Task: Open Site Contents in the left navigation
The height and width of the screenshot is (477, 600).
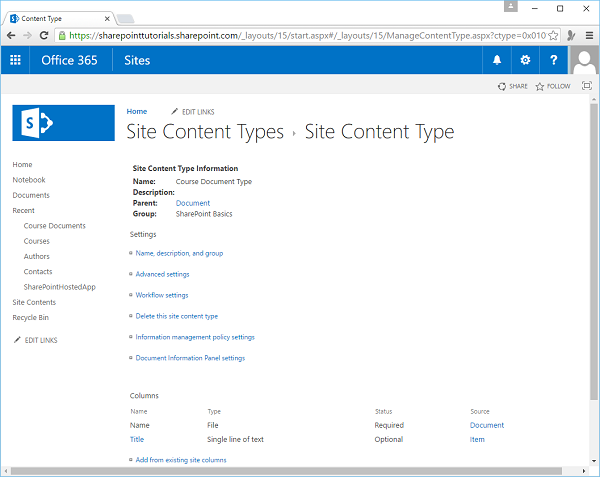Action: tap(34, 302)
